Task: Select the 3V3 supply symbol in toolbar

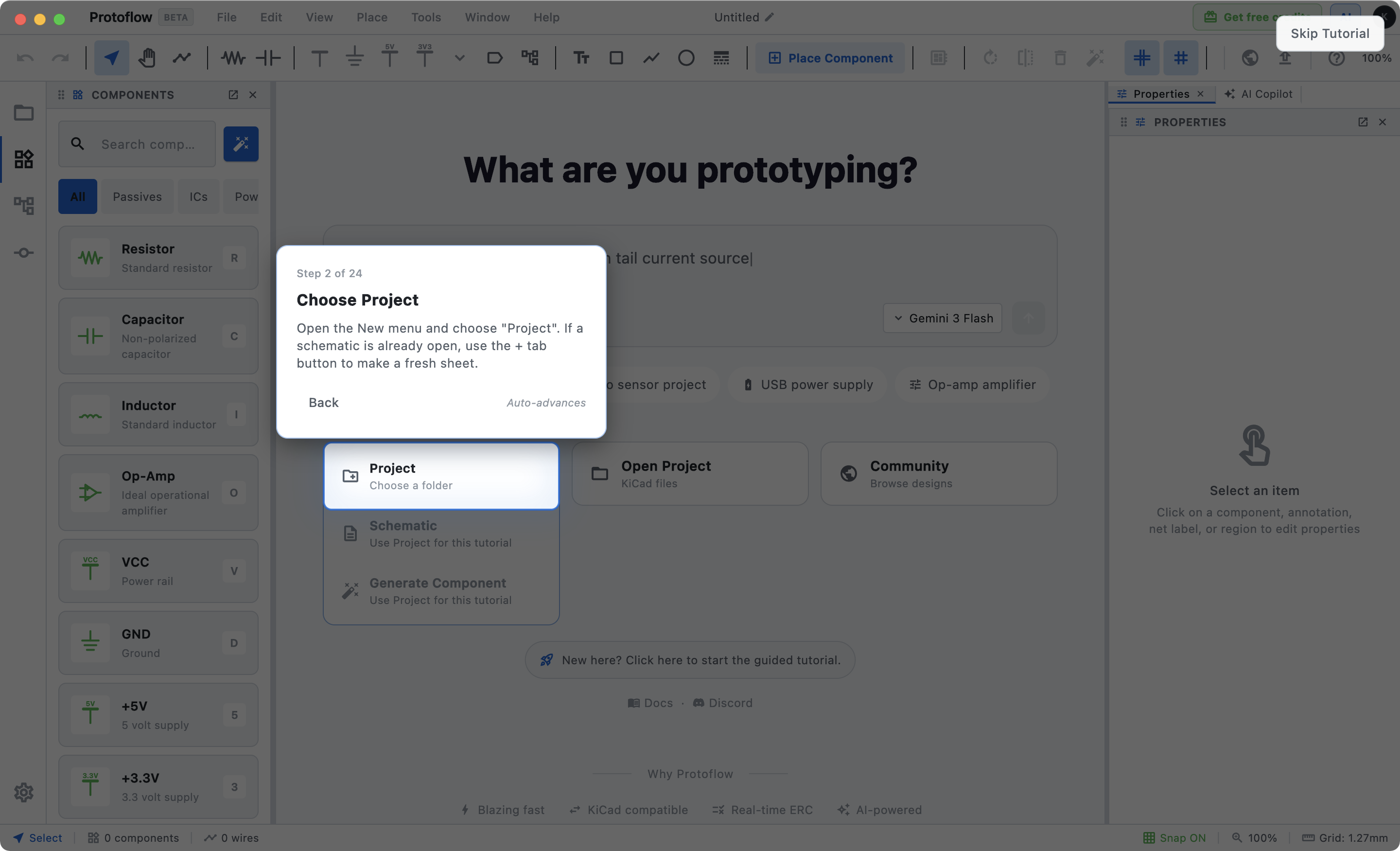Action: coord(424,56)
